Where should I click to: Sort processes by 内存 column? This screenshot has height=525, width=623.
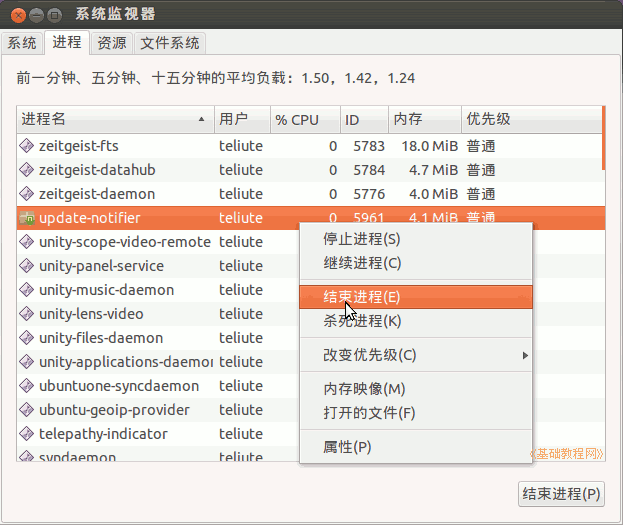point(423,119)
